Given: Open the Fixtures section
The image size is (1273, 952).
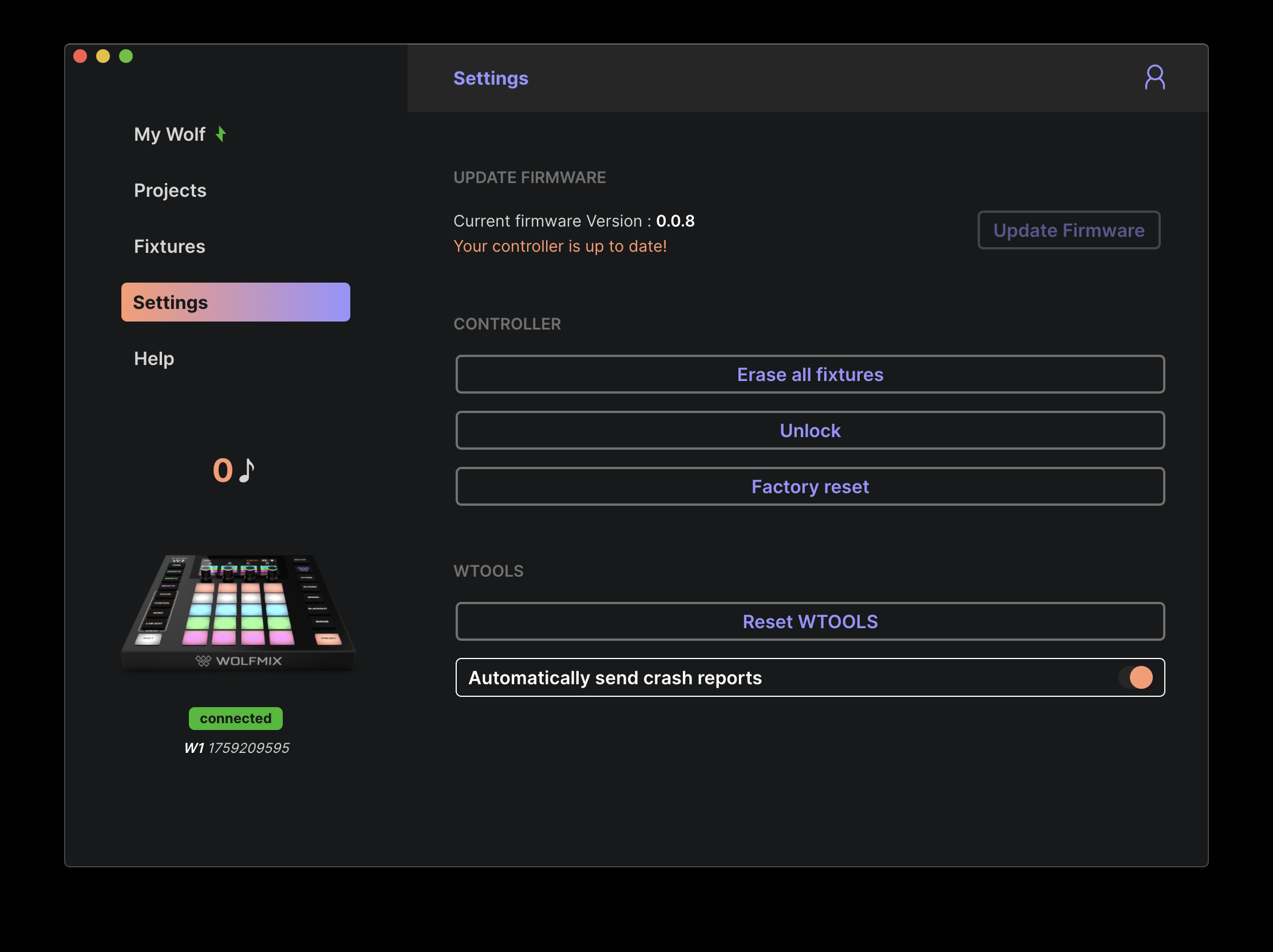Looking at the screenshot, I should tap(169, 246).
